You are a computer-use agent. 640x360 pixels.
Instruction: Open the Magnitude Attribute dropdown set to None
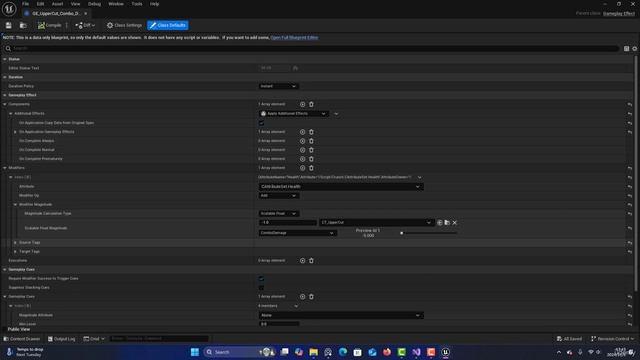point(341,316)
